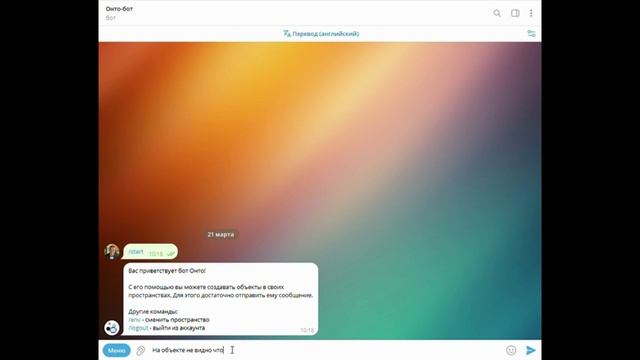Open the emoji picker smiley icon
The image size is (640, 360).
tap(511, 350)
